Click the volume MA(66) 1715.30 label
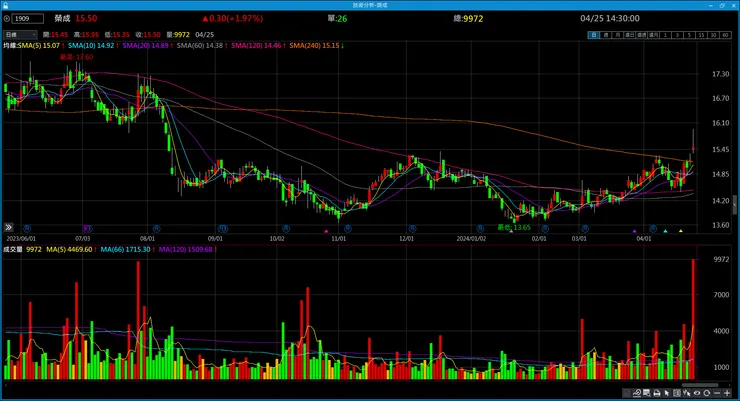Viewport: 740px width, 401px height. pos(125,249)
